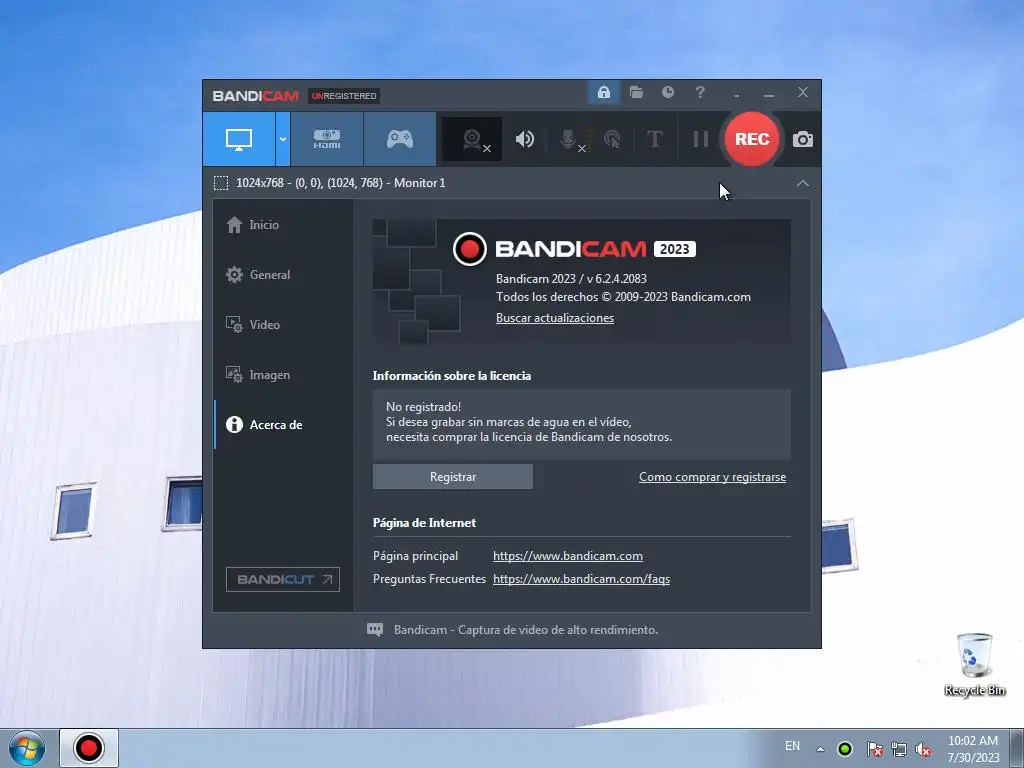Click the pause recording button
Image resolution: width=1024 pixels, height=768 pixels.
point(700,139)
